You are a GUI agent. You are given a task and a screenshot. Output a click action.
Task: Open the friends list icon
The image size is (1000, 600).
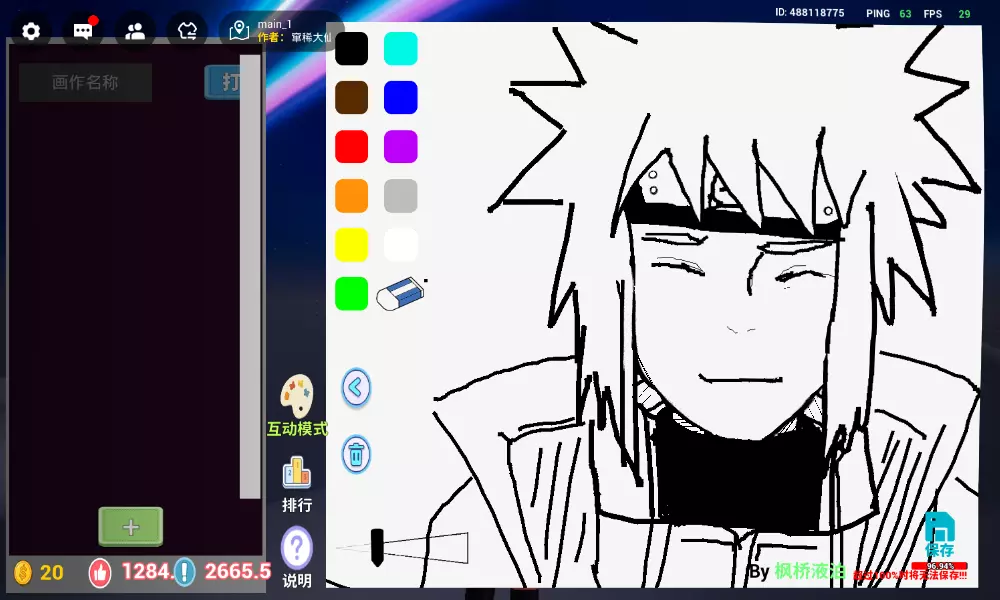[135, 31]
